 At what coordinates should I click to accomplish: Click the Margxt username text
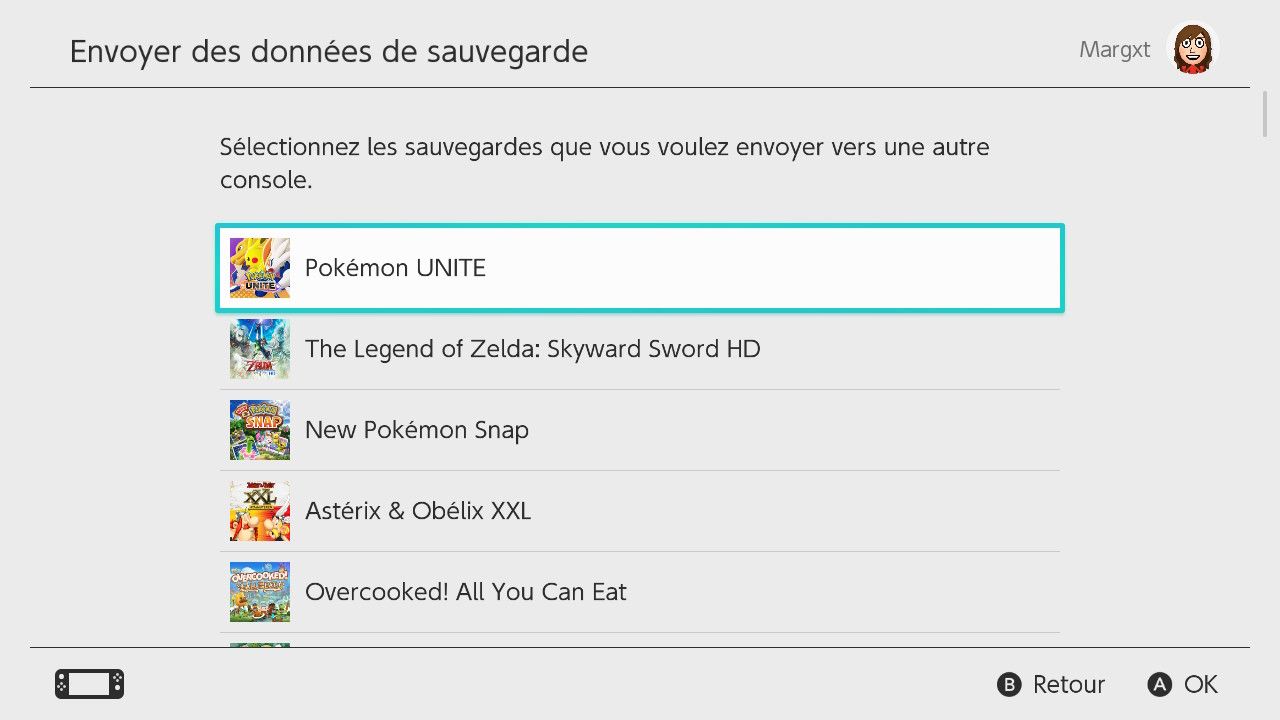pyautogui.click(x=1115, y=49)
